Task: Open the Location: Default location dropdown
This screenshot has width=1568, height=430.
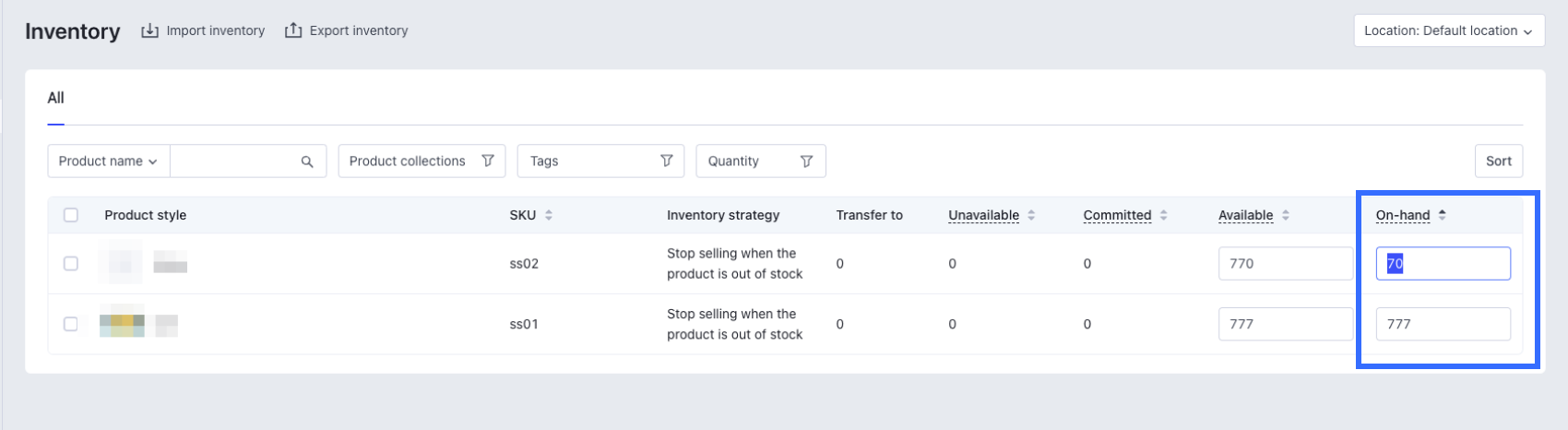Action: tap(1448, 30)
